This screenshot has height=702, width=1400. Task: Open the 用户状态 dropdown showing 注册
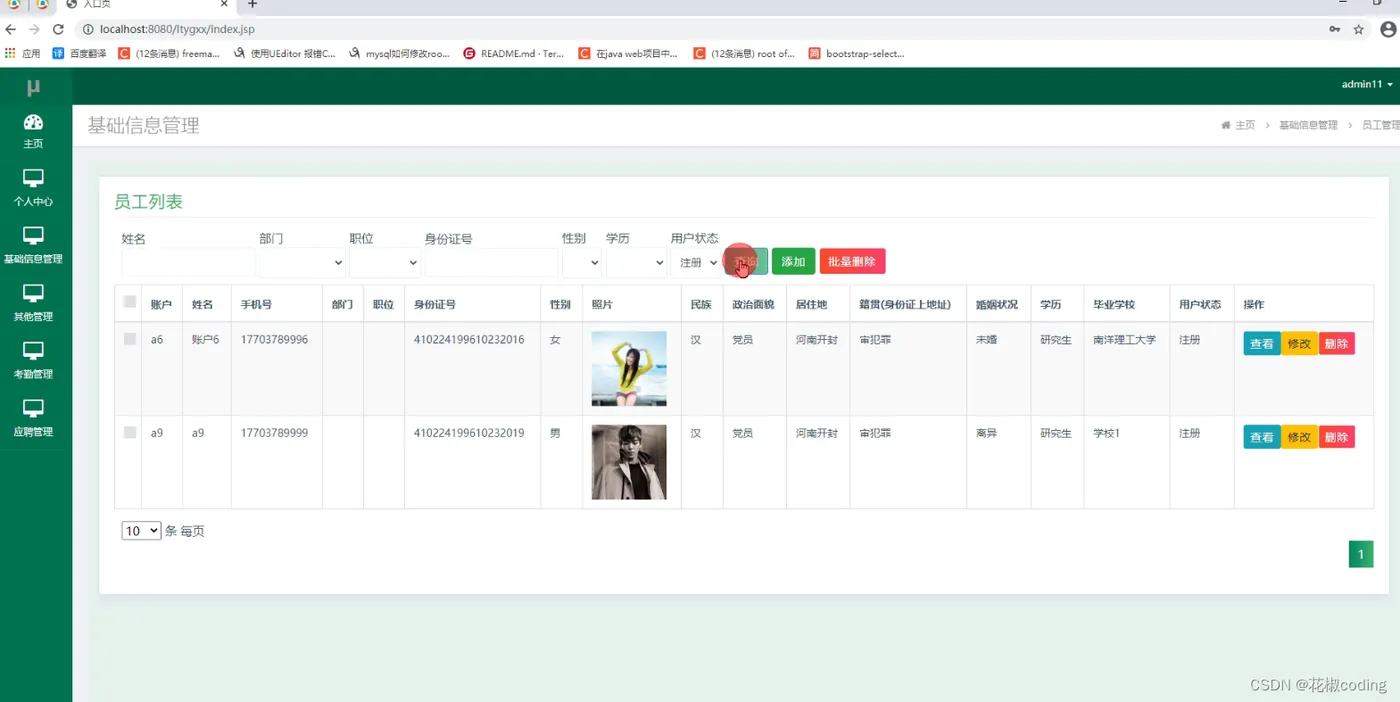click(x=696, y=263)
